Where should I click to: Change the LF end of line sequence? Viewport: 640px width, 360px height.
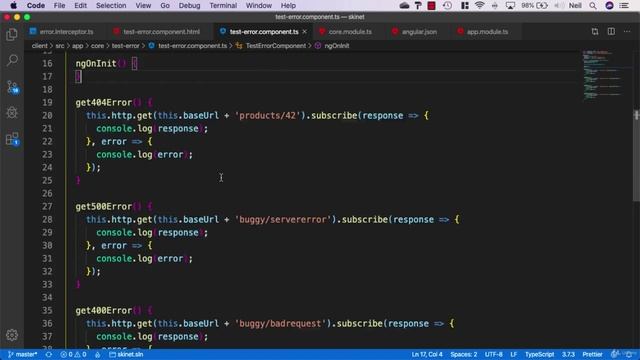point(513,354)
